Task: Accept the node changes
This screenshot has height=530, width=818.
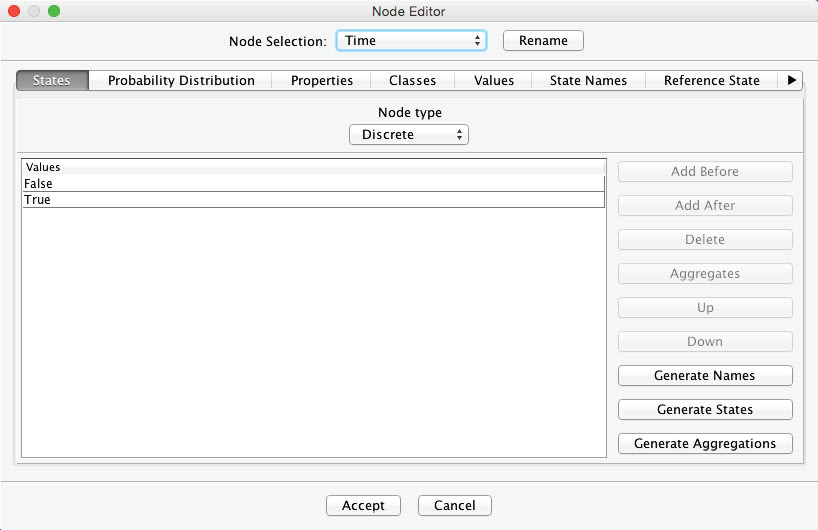Action: point(363,505)
